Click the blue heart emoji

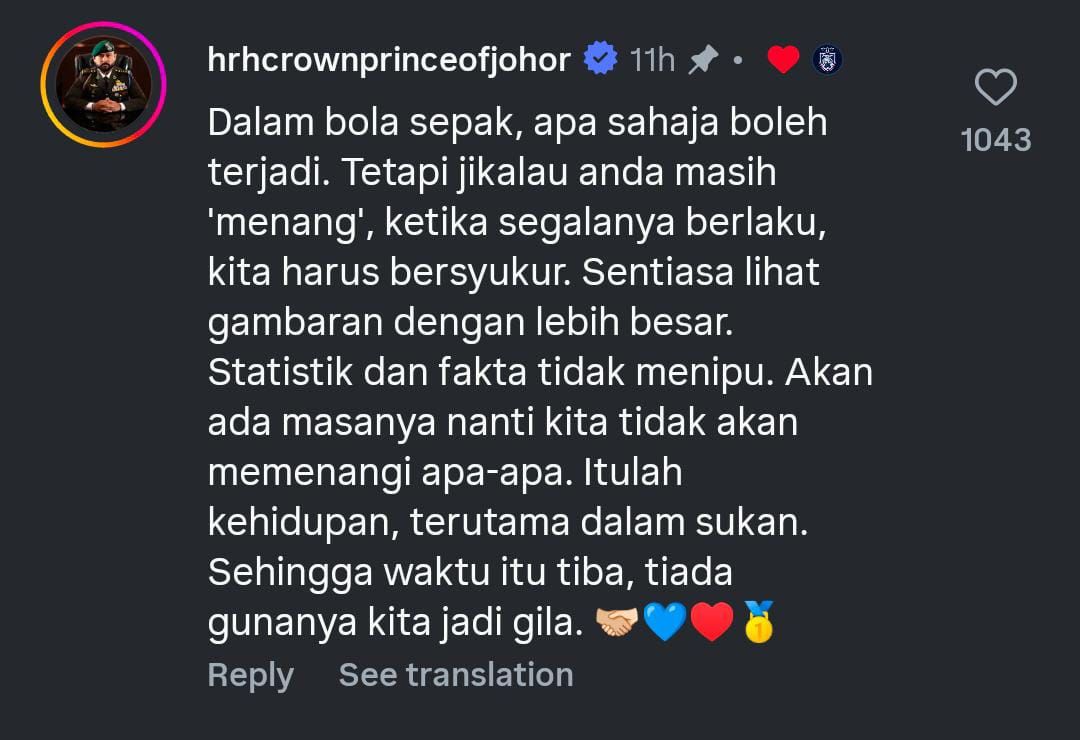(x=665, y=621)
